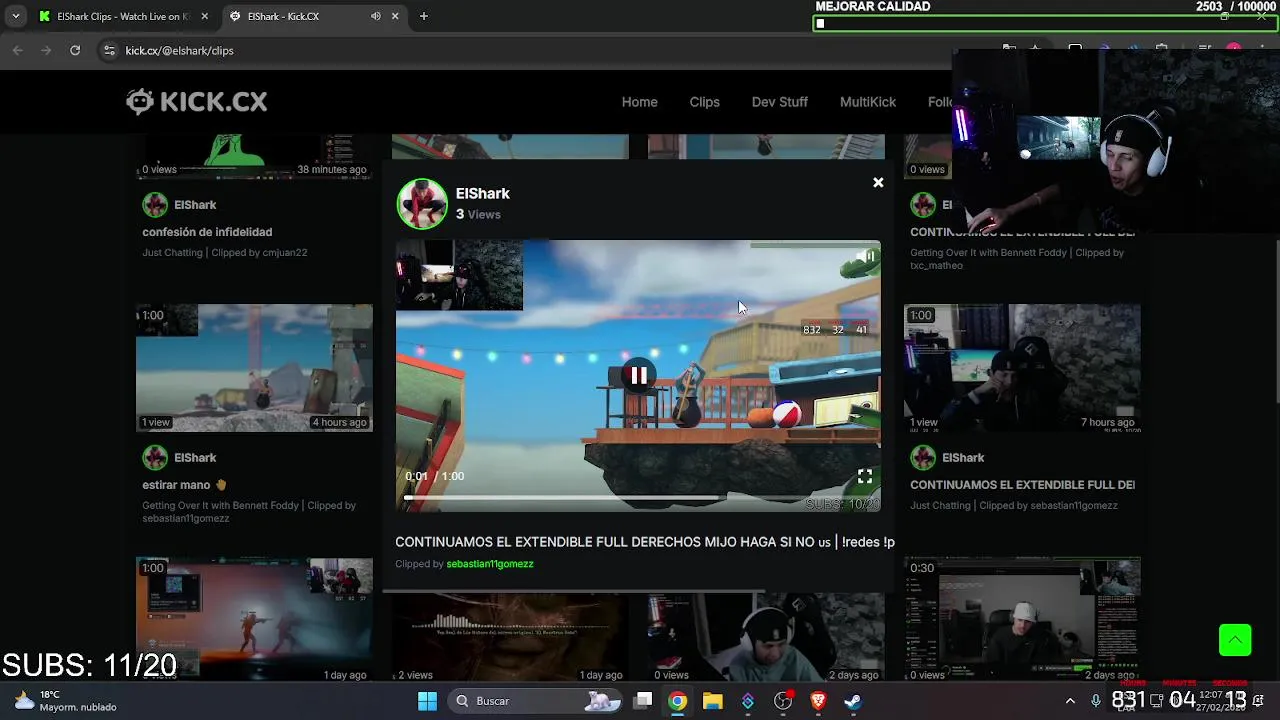Open ElShark avatar on the sebastian11gomezz Just Chatting card
The height and width of the screenshot is (720, 1280).
pos(923,458)
